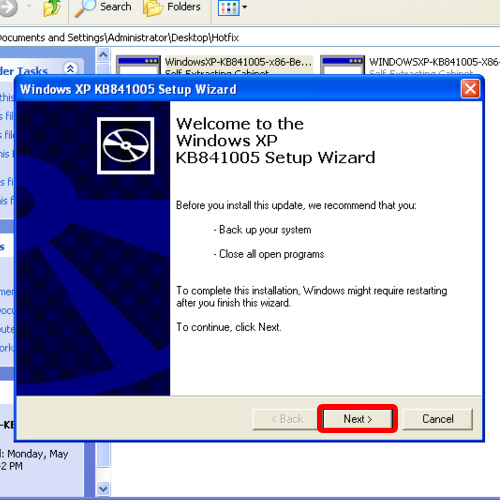The image size is (500, 500).
Task: Cancel the KB841005 Setup Wizard
Action: coord(438,419)
